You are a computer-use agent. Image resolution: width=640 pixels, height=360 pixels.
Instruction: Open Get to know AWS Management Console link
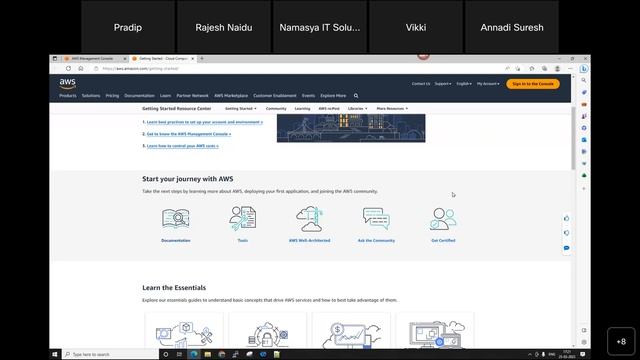tap(189, 134)
